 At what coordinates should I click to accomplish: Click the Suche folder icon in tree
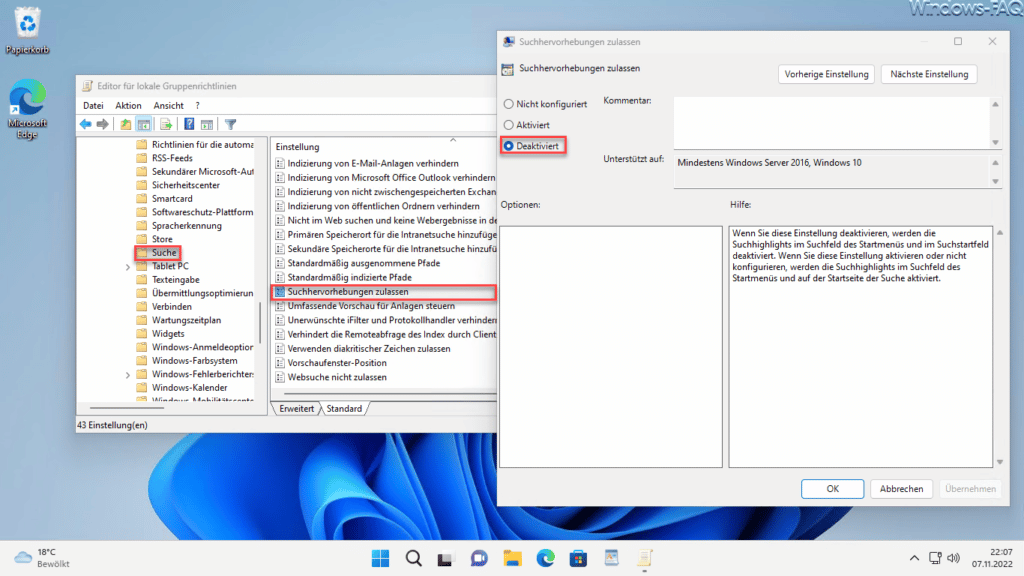pos(142,253)
